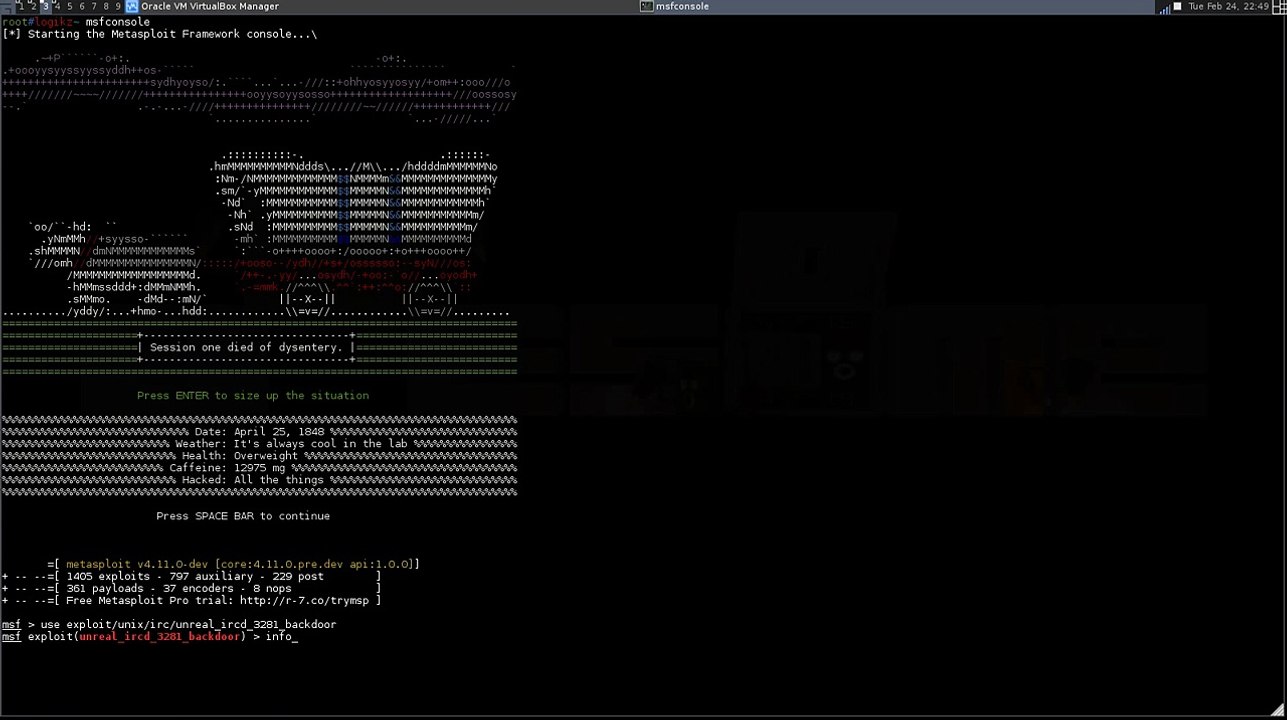1287x720 pixels.
Task: Open the clock showing Tue Feb 24, 22:49
Action: coord(1228,6)
